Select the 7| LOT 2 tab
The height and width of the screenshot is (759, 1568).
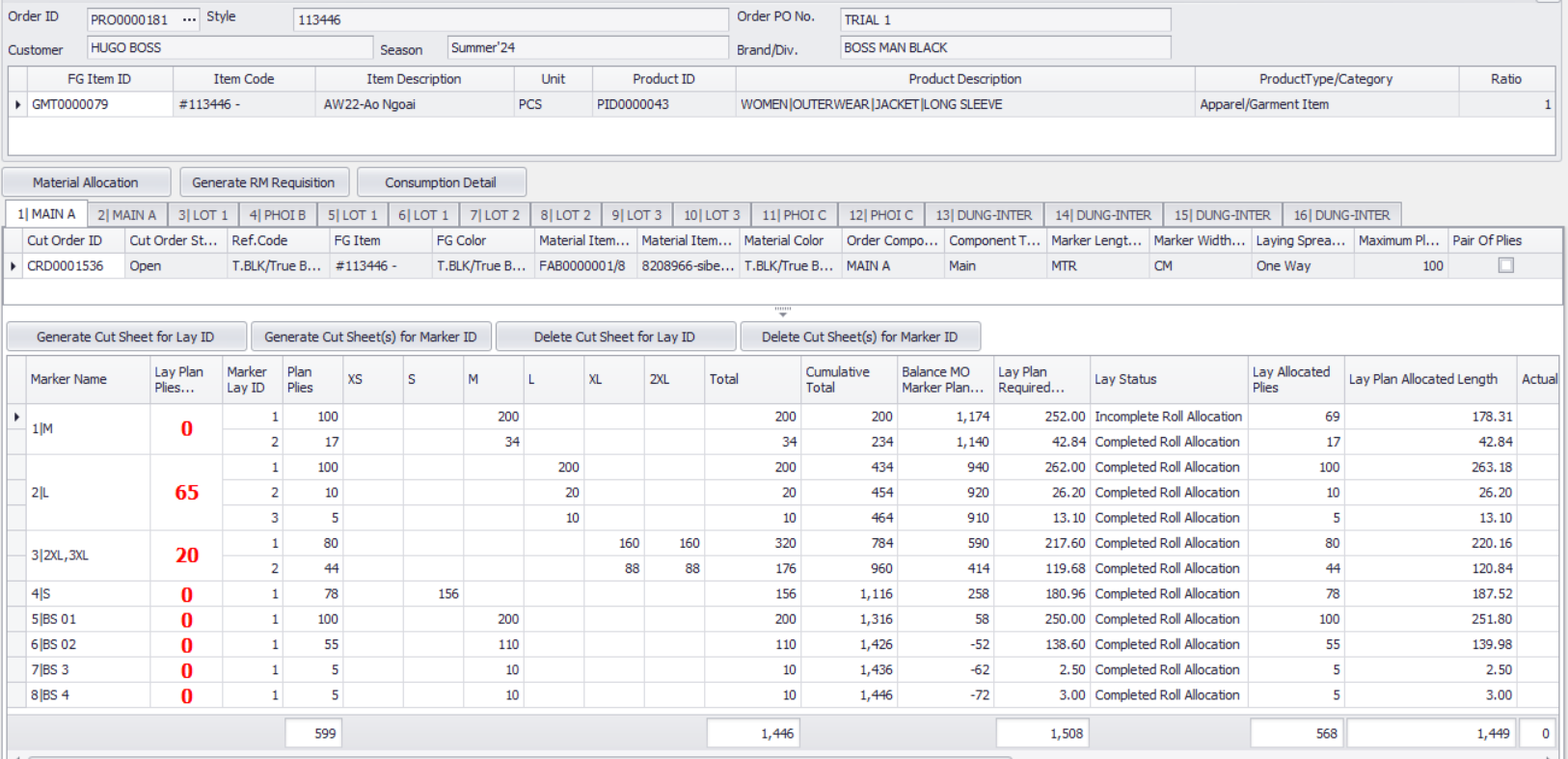tap(494, 215)
